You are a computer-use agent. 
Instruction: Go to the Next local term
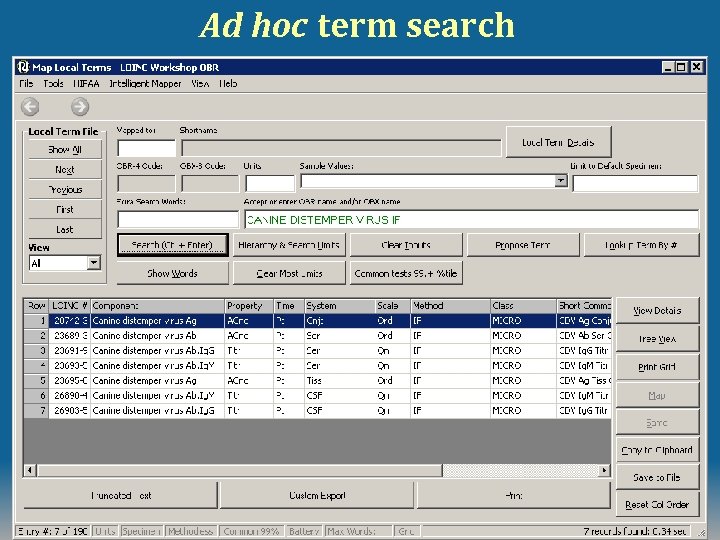point(65,169)
